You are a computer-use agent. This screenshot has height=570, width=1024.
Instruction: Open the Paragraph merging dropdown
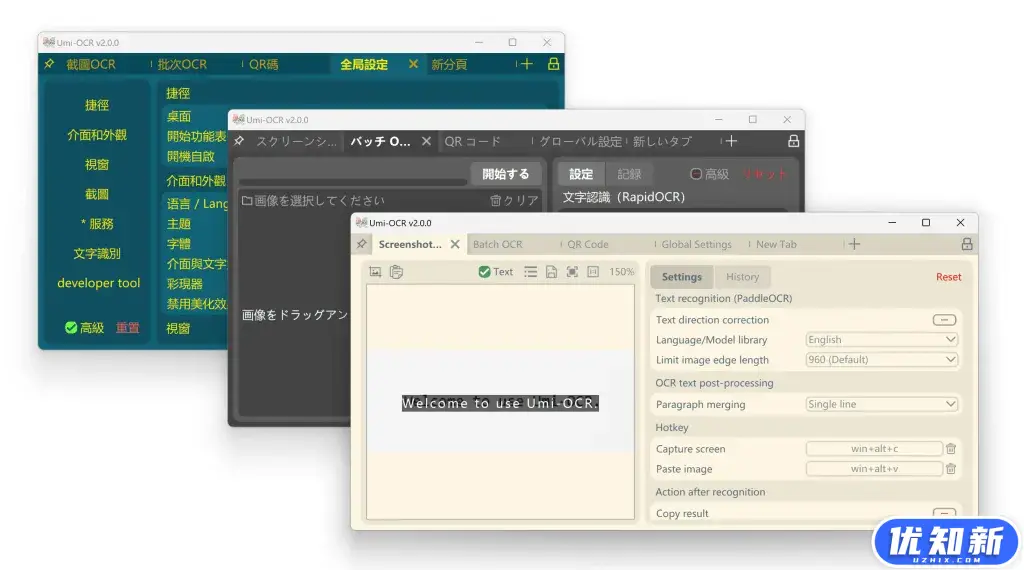click(881, 405)
